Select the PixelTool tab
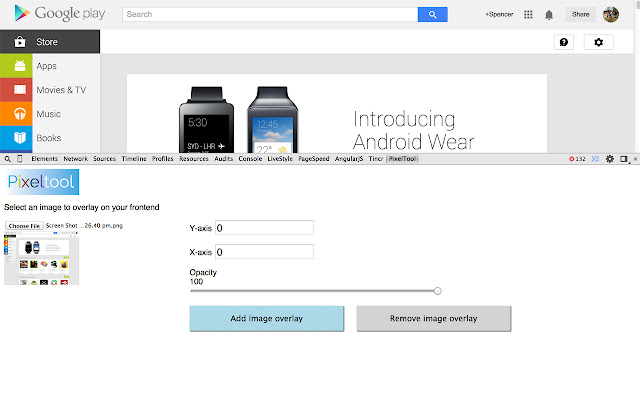This screenshot has width=640, height=400. point(402,159)
